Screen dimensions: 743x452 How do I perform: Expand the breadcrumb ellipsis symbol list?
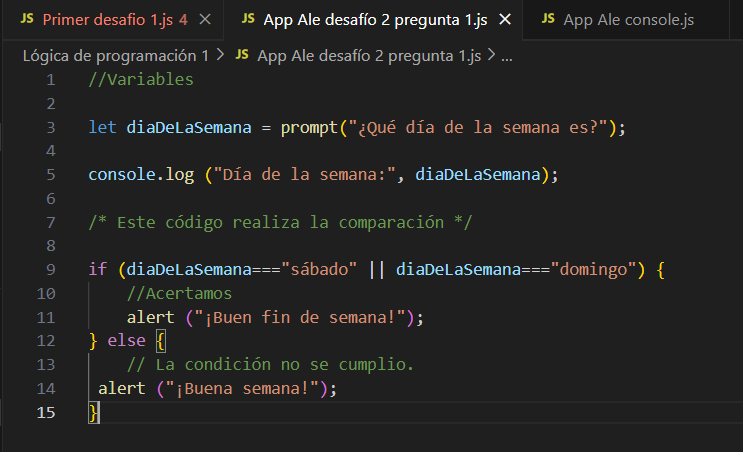[506, 55]
